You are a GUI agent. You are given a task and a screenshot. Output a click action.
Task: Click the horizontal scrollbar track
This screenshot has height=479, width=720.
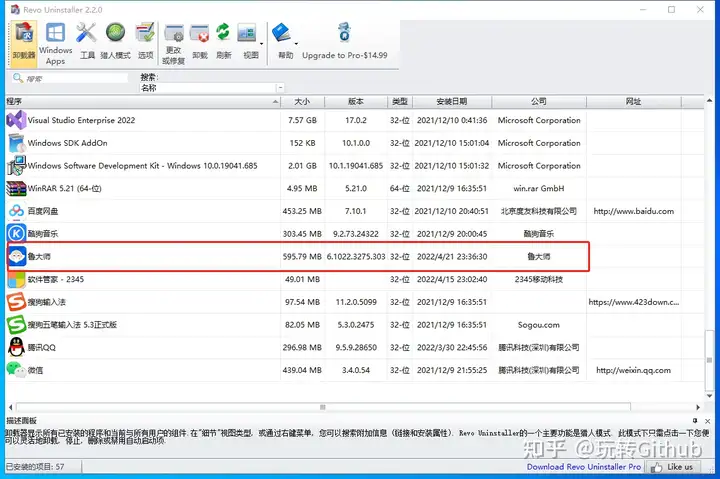click(323, 407)
